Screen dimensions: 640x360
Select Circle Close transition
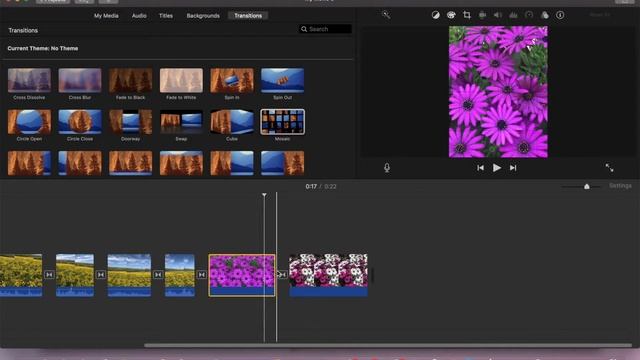point(80,122)
